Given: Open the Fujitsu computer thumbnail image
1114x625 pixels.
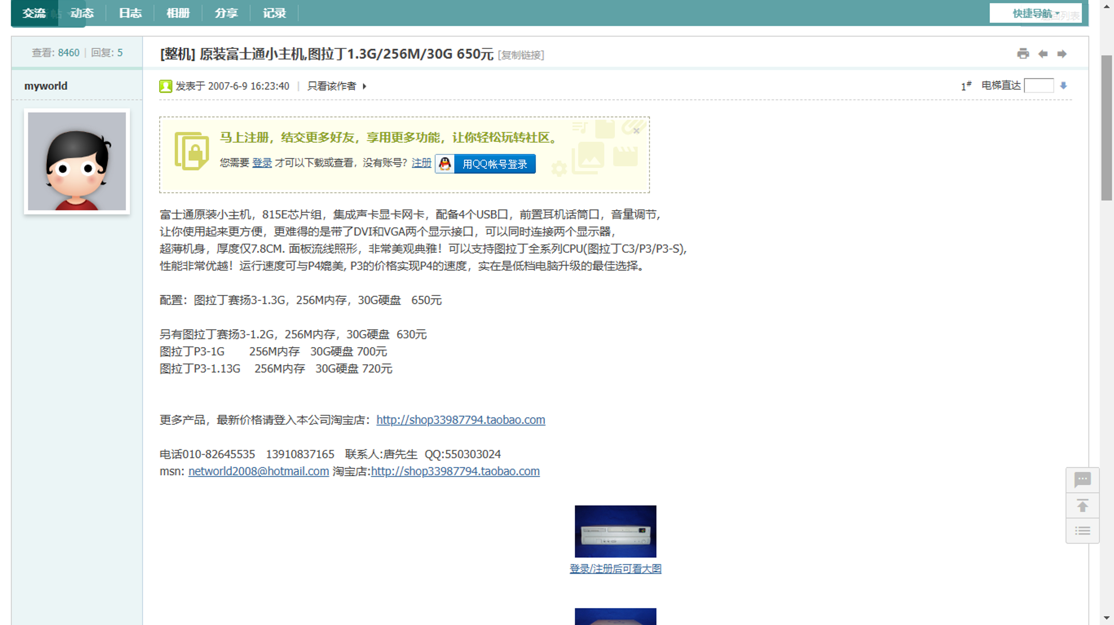Looking at the screenshot, I should (615, 531).
